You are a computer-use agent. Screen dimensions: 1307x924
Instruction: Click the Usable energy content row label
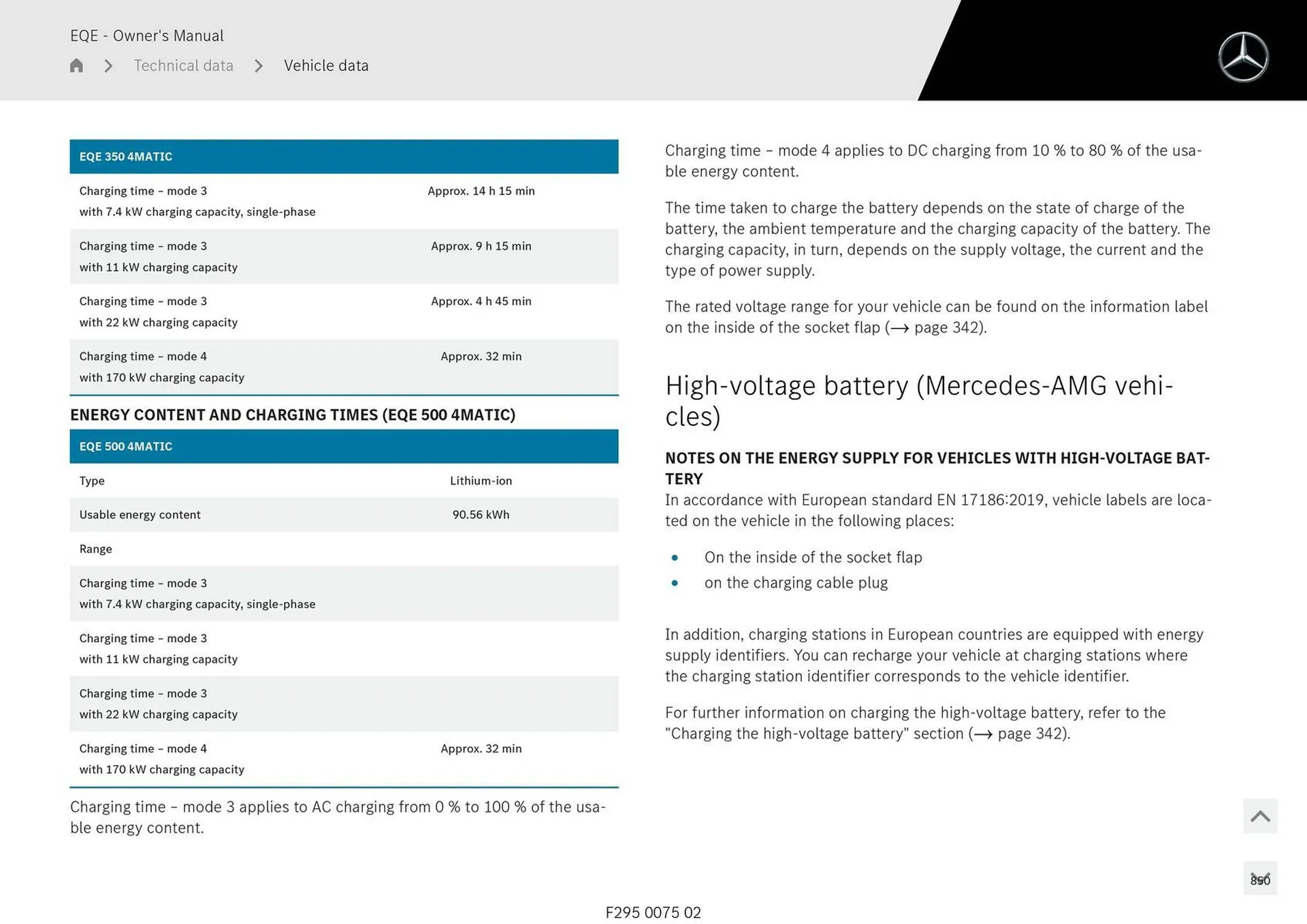click(140, 514)
